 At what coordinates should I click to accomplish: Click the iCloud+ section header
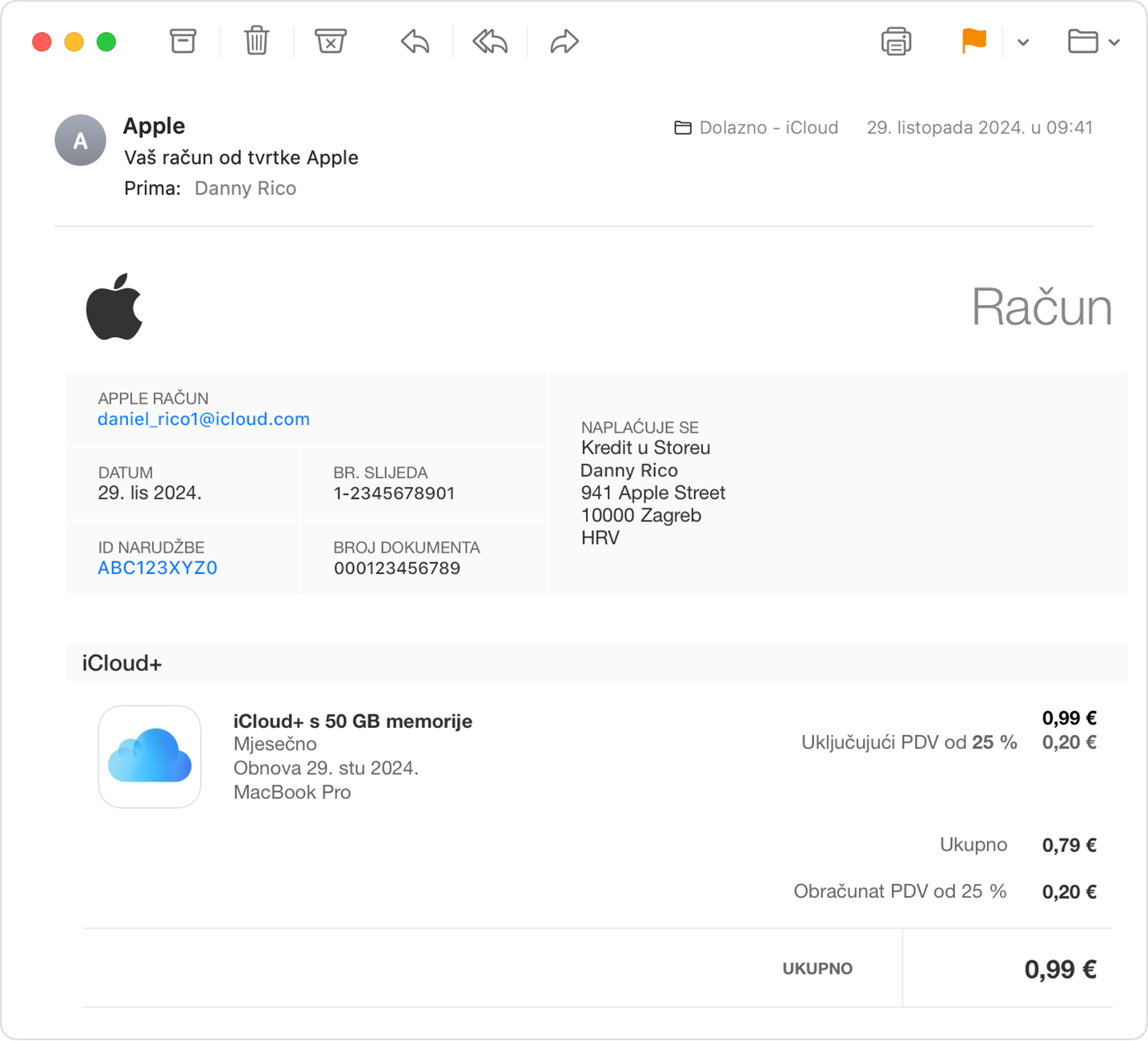(x=597, y=663)
